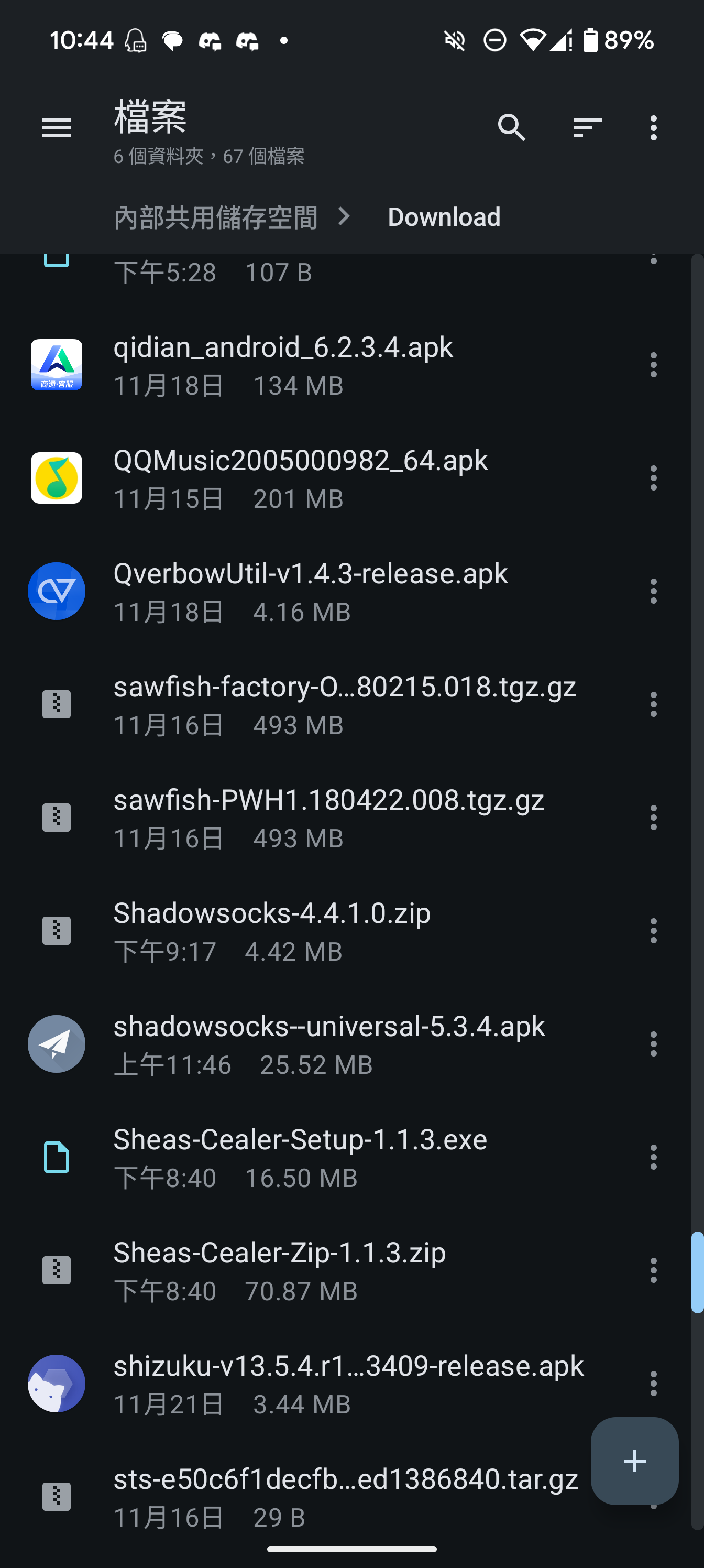Screen dimensions: 704x1568
Task: Go to 內部共用儲存空間 breadcrumb
Action: tap(215, 217)
